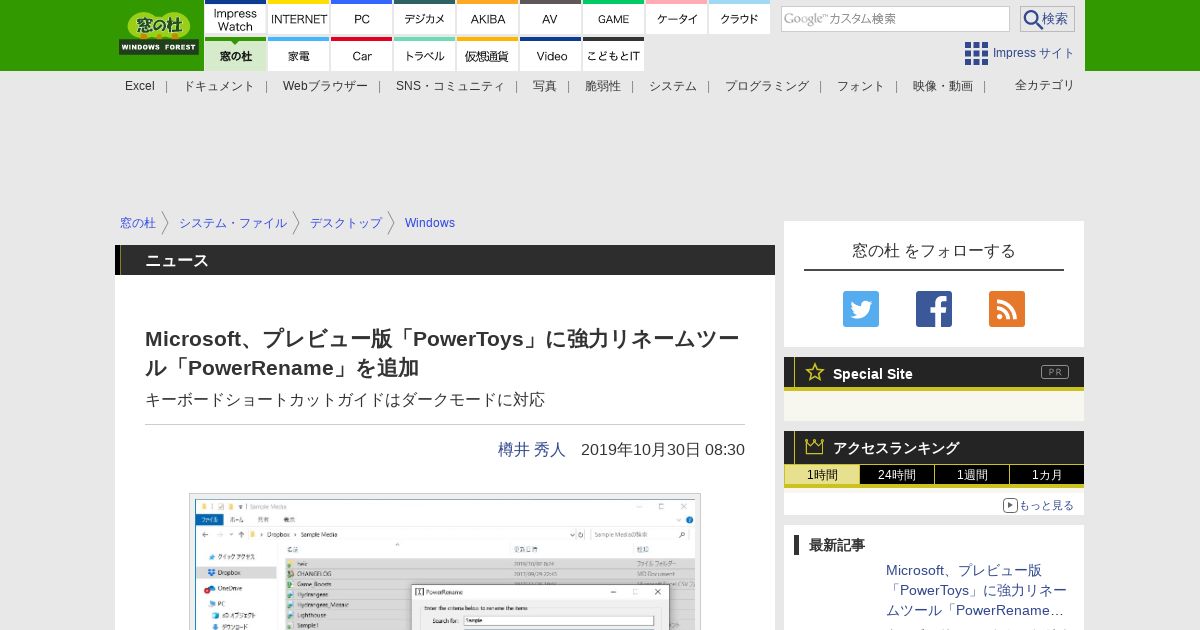1200x630 pixels.
Task: Click the Windows breadcrumb link
Action: click(430, 223)
